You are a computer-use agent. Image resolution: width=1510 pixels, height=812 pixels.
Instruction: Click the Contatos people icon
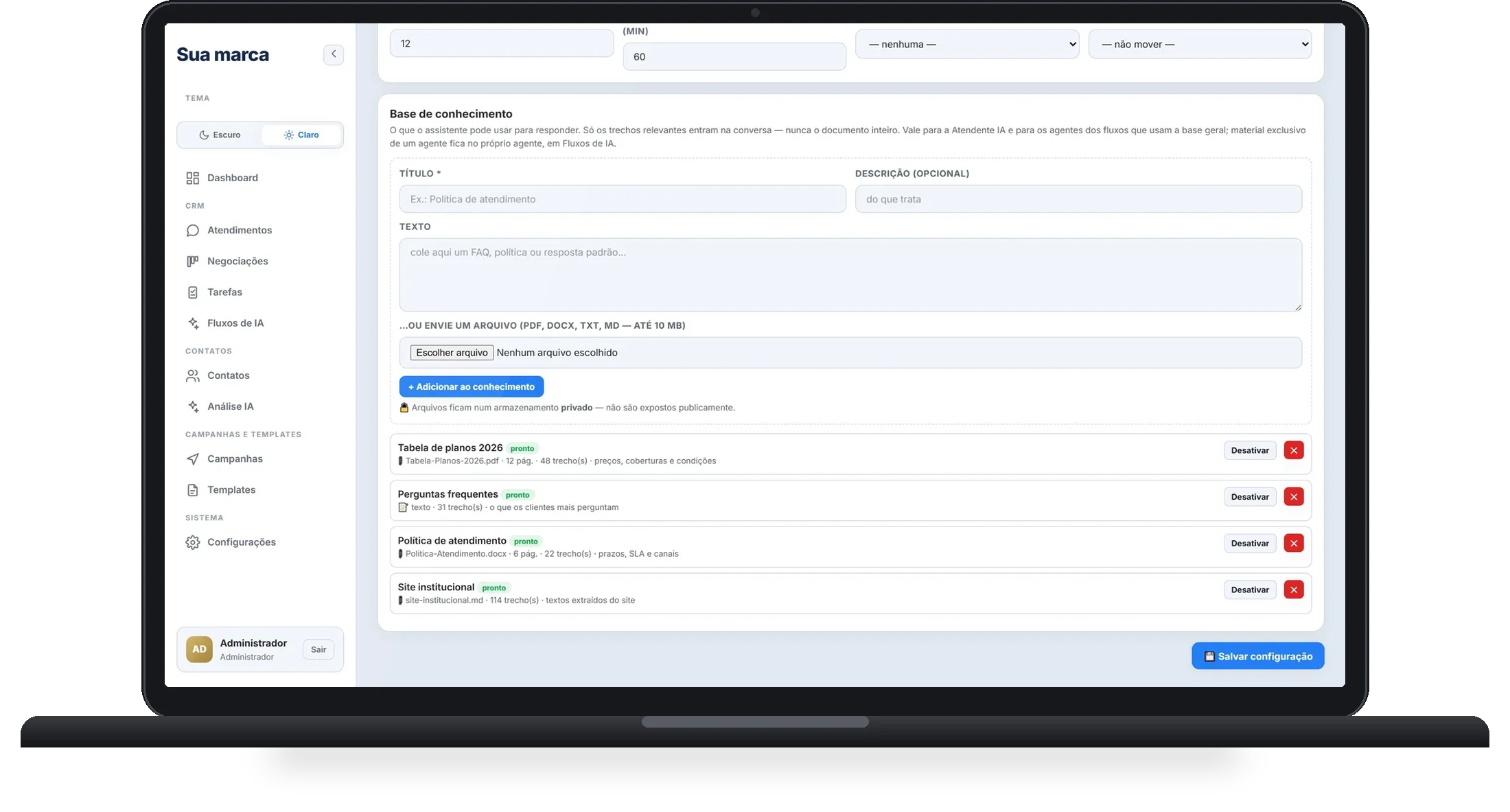tap(193, 375)
